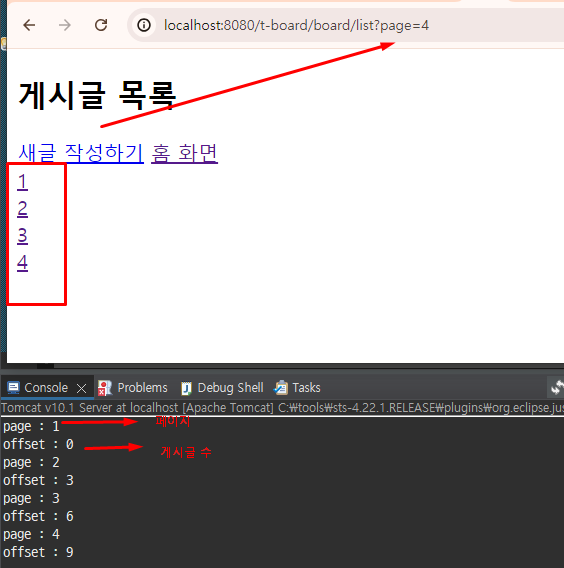Go to page 2 link
Viewport: 564px width, 568px height.
(x=22, y=209)
